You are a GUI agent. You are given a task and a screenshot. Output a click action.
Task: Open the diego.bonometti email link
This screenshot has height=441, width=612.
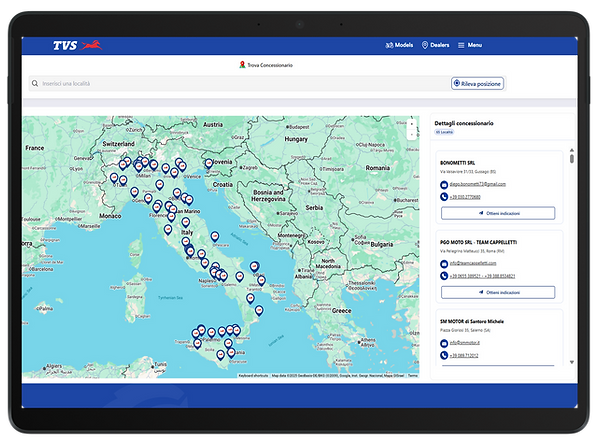point(477,184)
